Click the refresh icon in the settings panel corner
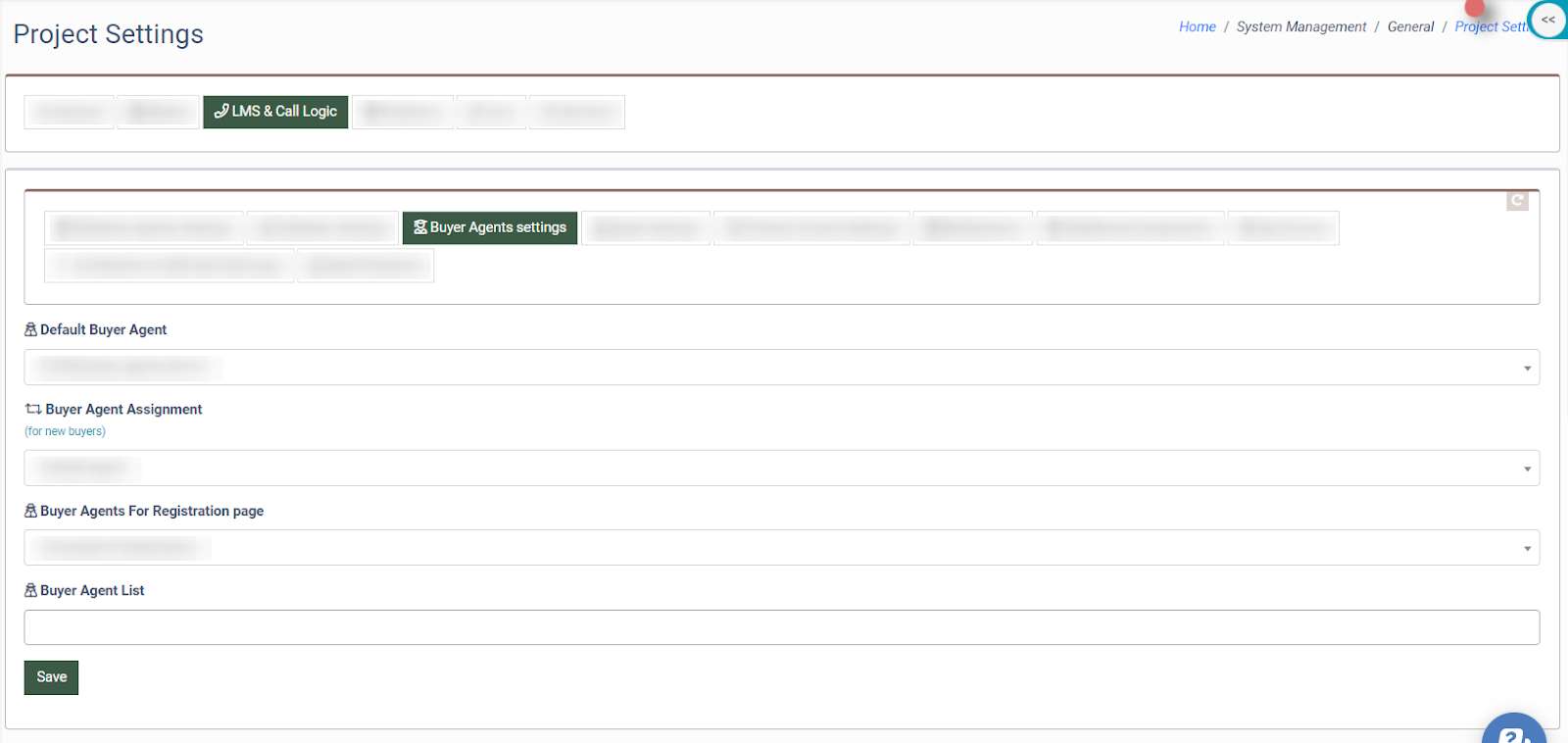The width and height of the screenshot is (1568, 743). pyautogui.click(x=1517, y=200)
